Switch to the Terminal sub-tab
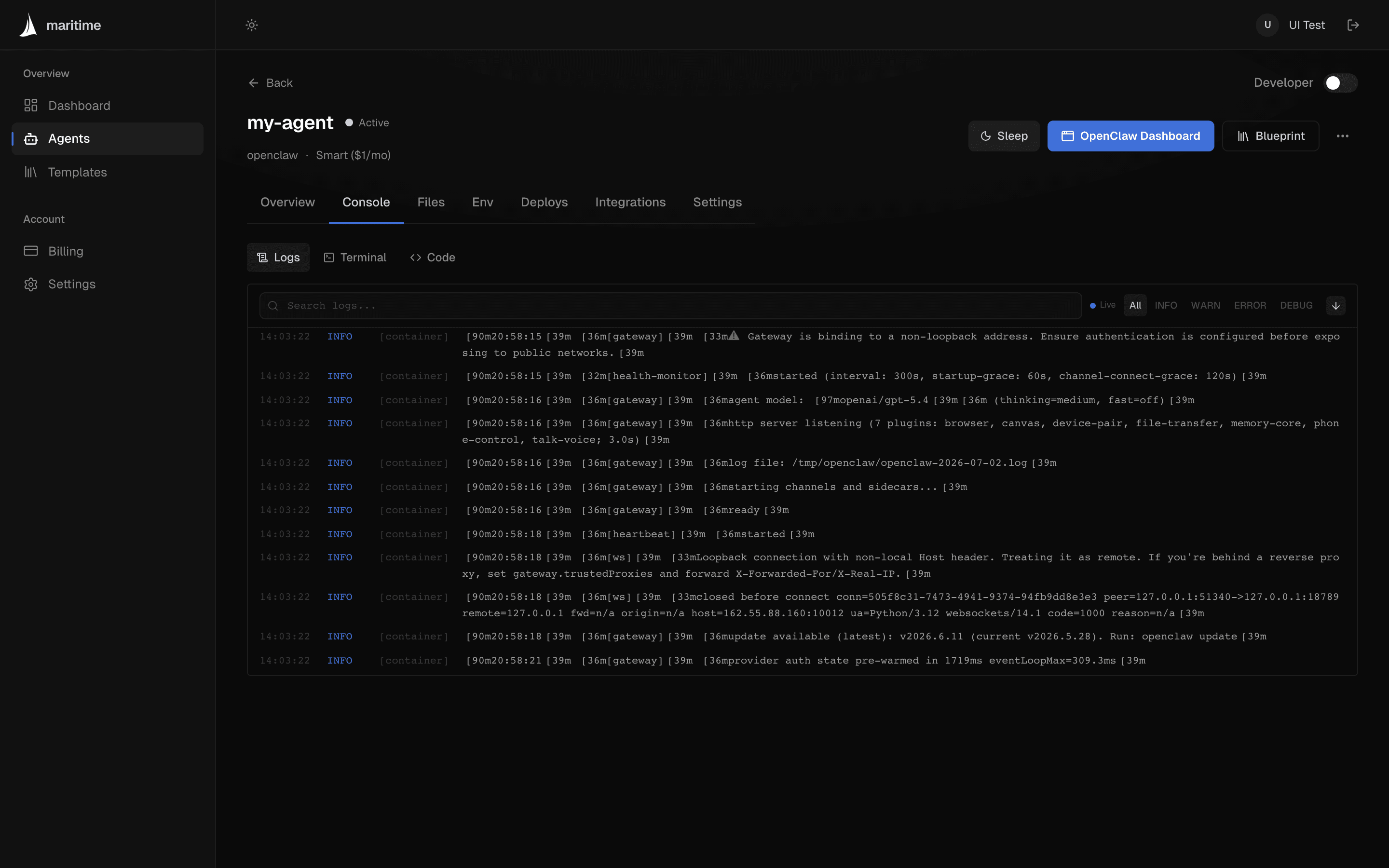The image size is (1389, 868). [354, 257]
